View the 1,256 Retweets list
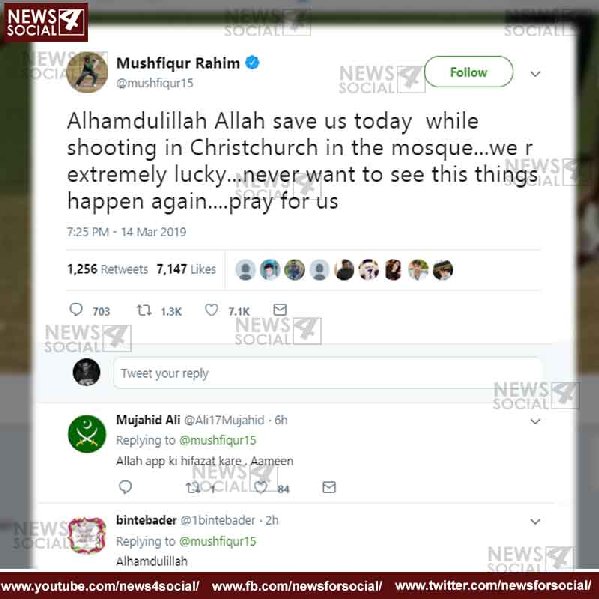 (108, 269)
